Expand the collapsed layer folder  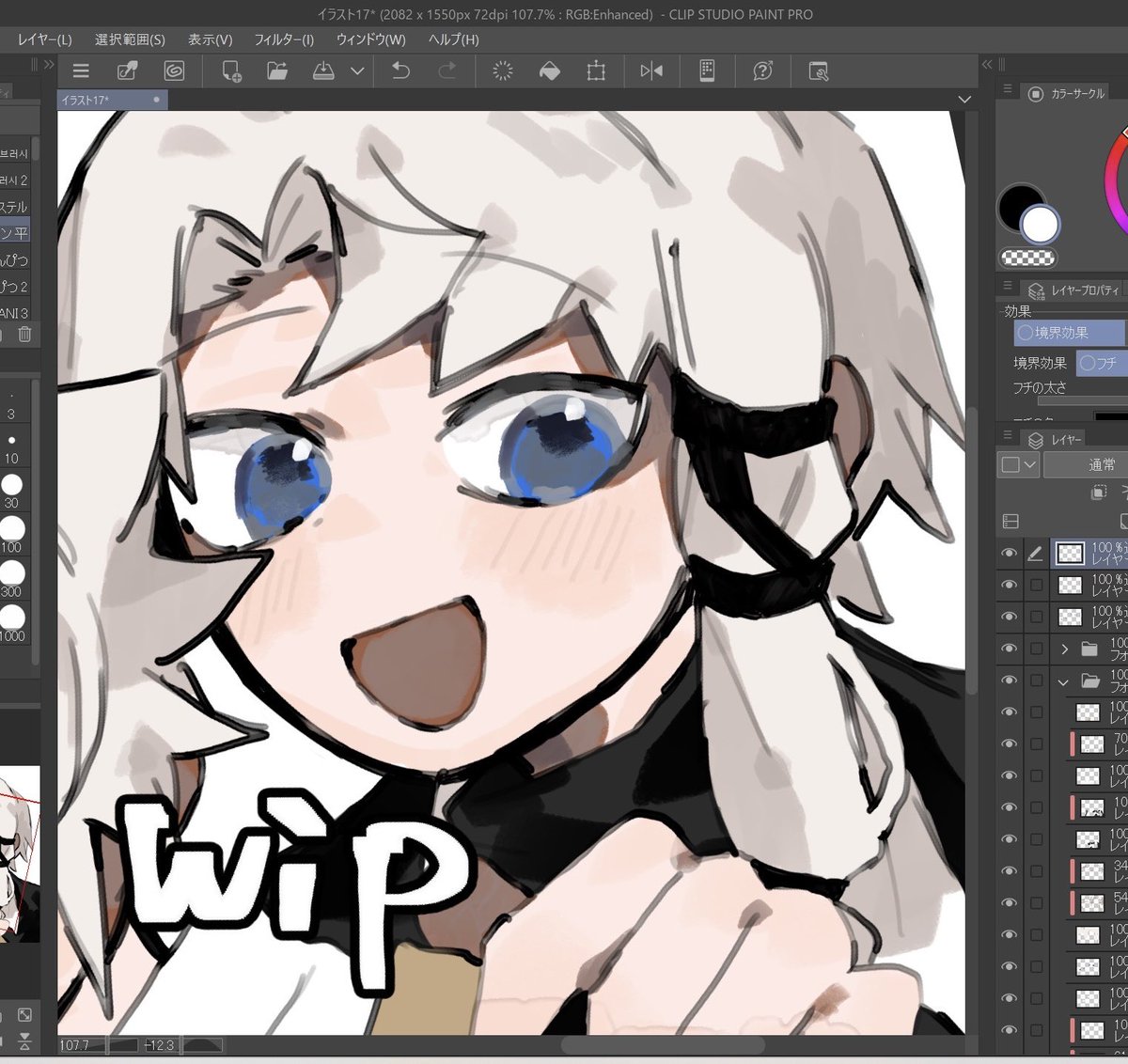(x=1065, y=649)
